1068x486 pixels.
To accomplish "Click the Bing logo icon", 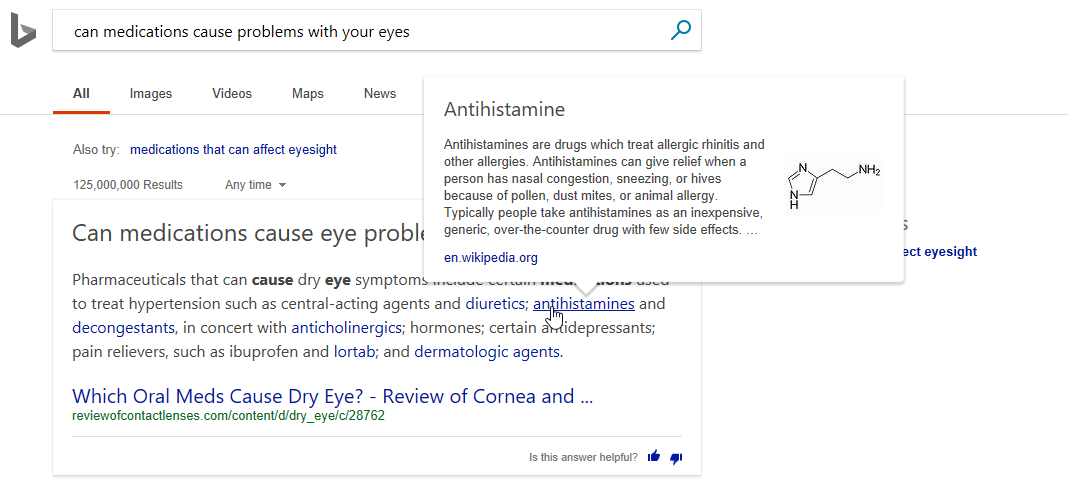I will click(23, 31).
